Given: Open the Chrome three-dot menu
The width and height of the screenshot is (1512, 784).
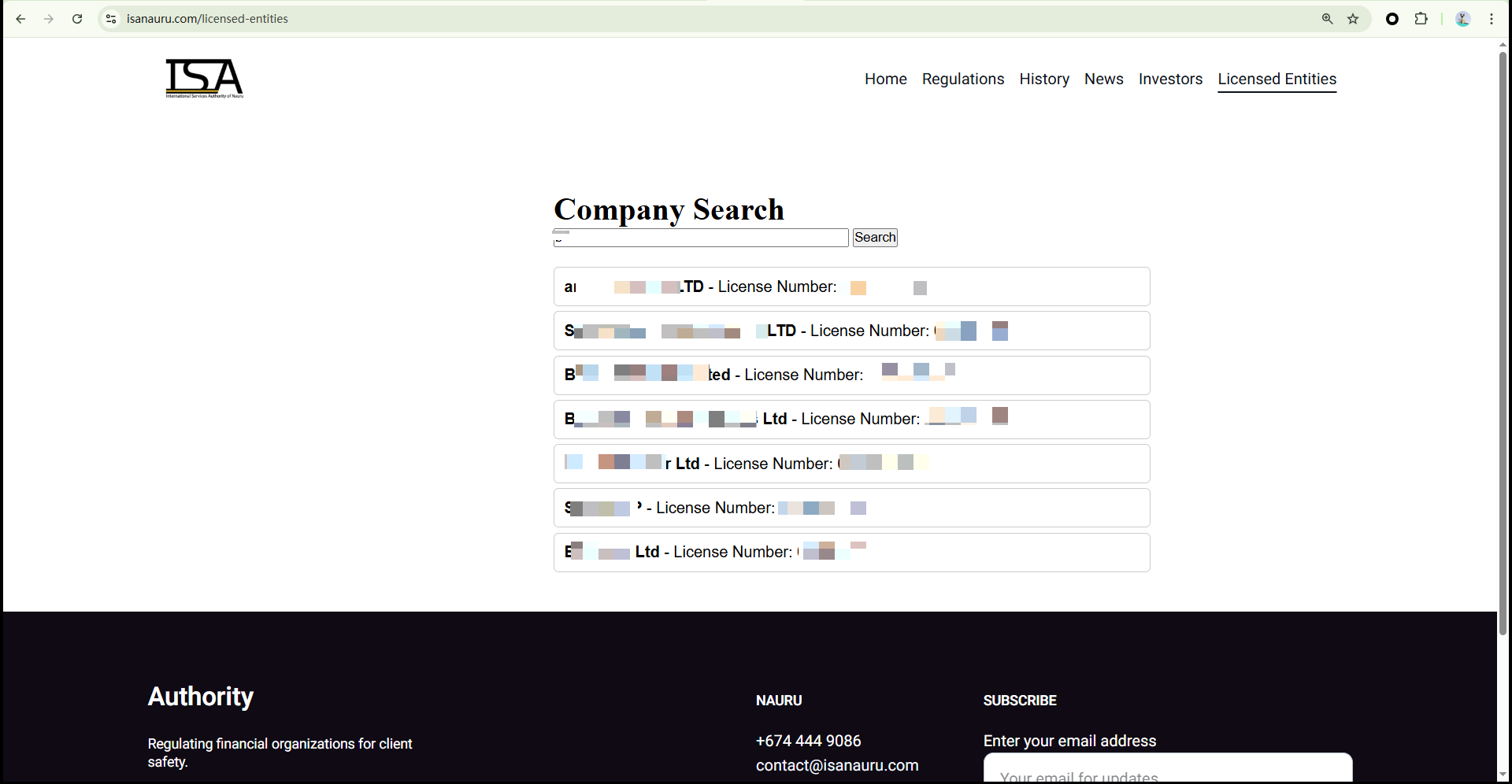Looking at the screenshot, I should [x=1492, y=19].
